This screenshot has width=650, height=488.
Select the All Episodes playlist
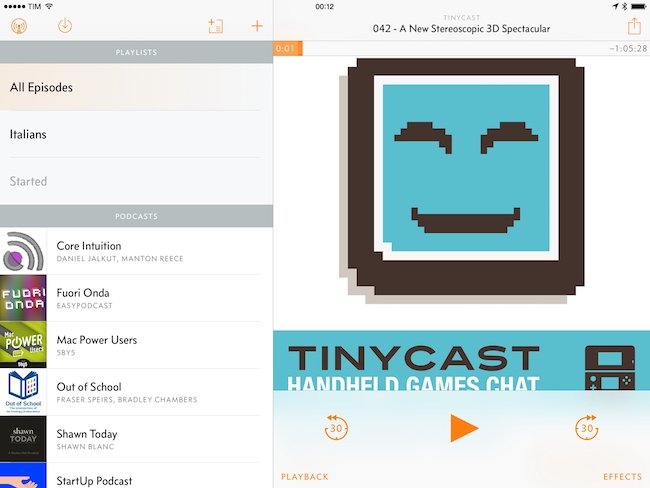coord(136,87)
